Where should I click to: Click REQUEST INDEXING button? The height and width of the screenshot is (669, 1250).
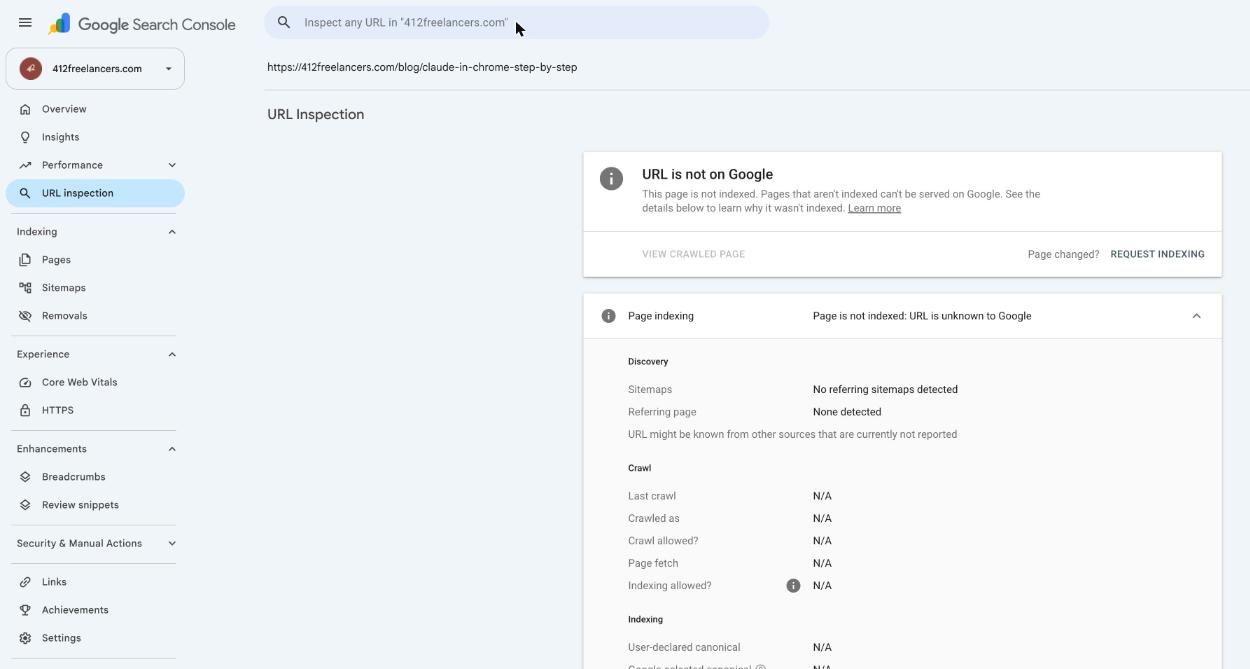coord(1157,254)
